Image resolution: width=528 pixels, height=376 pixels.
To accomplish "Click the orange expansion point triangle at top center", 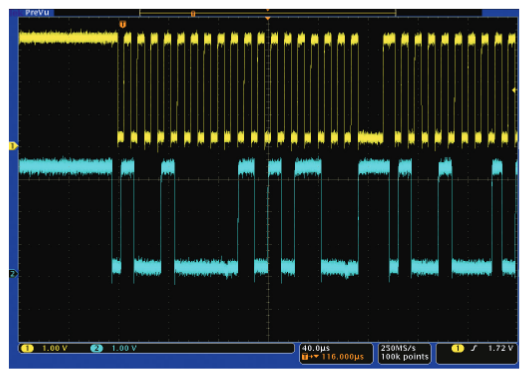I will pyautogui.click(x=268, y=19).
